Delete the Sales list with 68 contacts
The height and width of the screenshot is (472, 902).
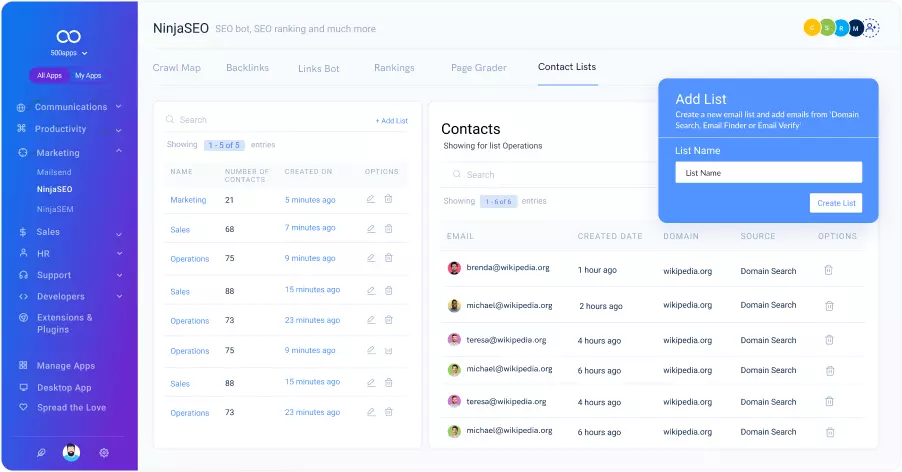click(389, 228)
